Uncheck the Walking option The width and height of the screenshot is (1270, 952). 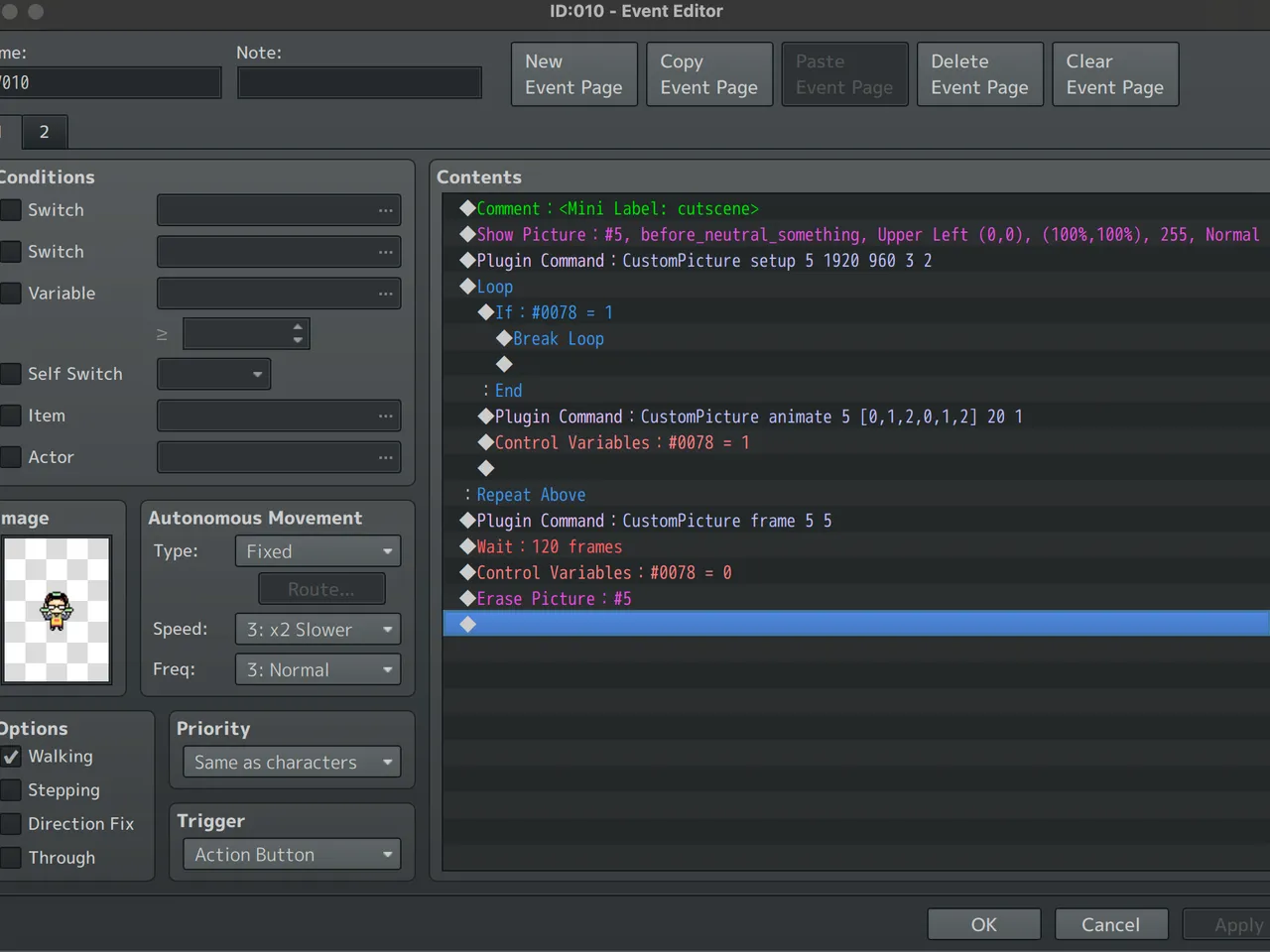[11, 757]
